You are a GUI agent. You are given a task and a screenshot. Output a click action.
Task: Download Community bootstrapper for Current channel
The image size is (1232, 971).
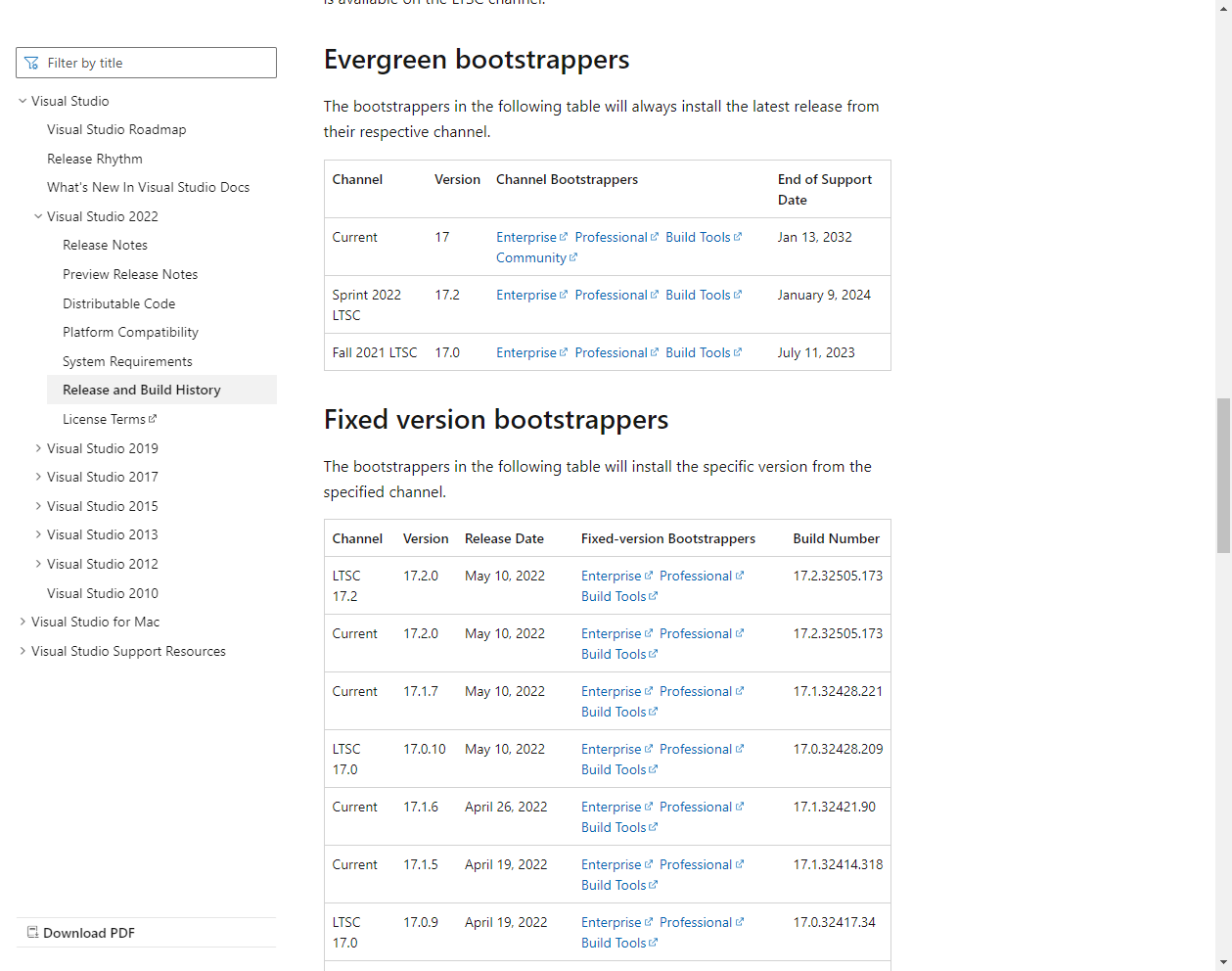[530, 257]
